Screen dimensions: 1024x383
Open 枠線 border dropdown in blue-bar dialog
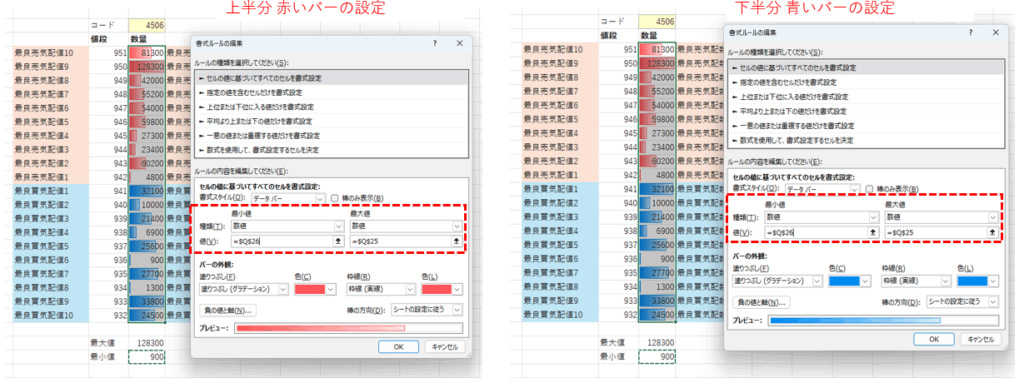pyautogui.click(x=916, y=280)
